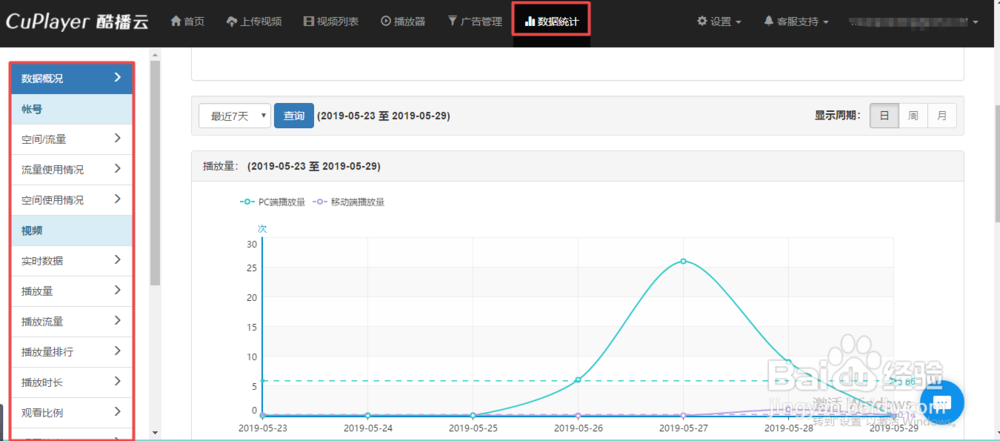Viewport: 1000px width, 441px height.
Task: Click the sidebar scrollbar thumb
Action: pyautogui.click(x=155, y=172)
